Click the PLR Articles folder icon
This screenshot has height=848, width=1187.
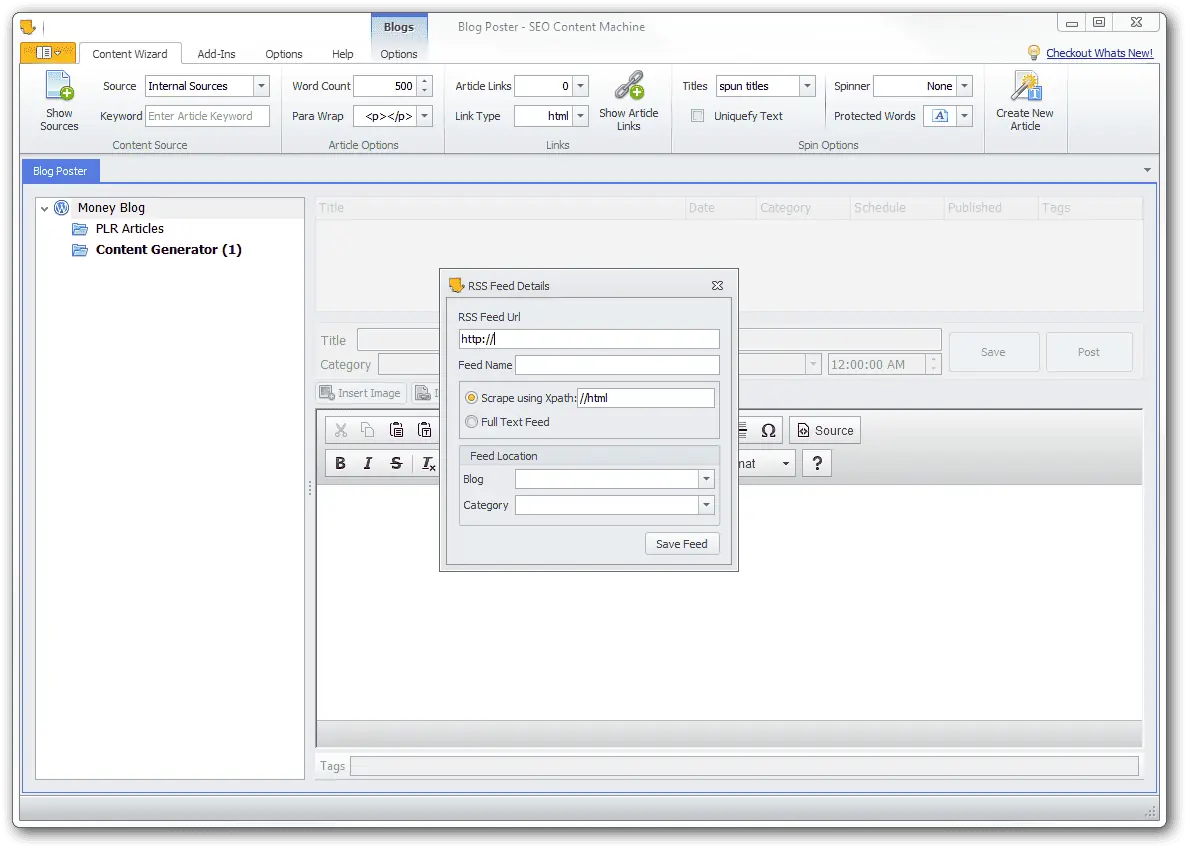click(x=79, y=229)
